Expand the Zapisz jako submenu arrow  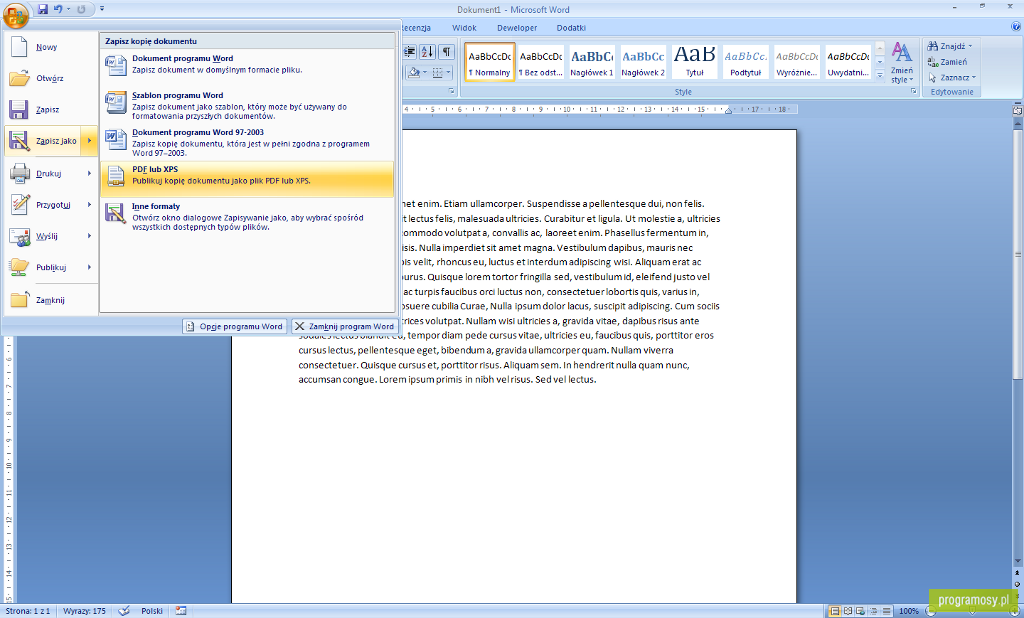[89, 140]
